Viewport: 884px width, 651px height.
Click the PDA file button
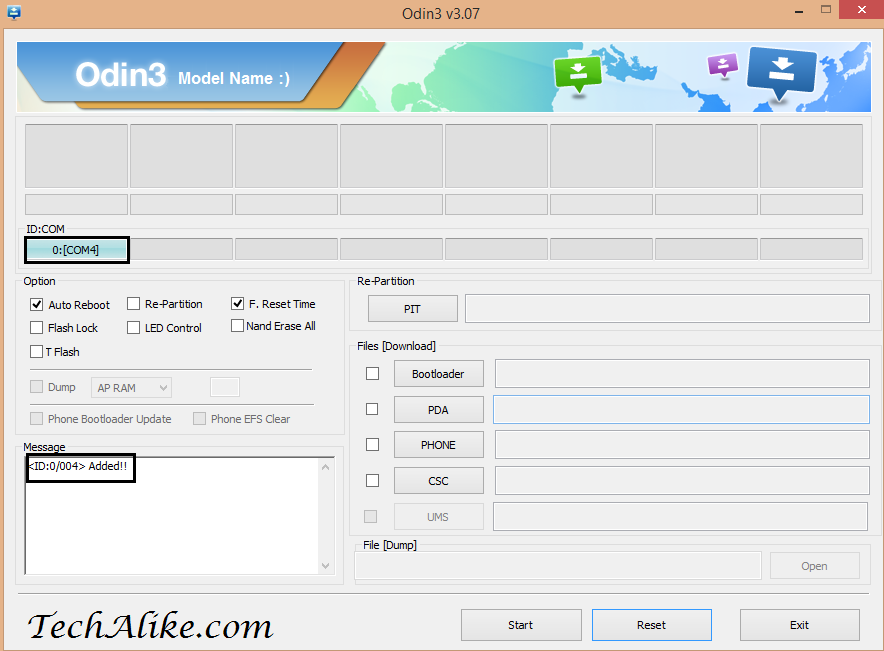click(x=439, y=410)
